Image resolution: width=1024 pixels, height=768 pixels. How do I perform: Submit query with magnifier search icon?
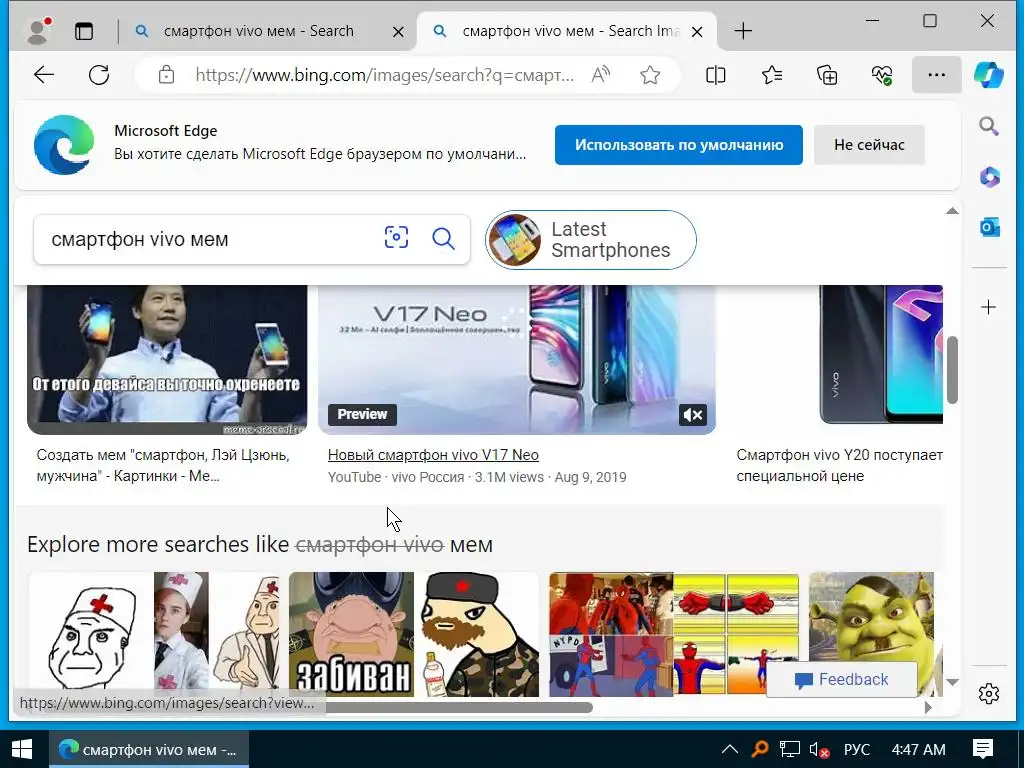point(443,238)
